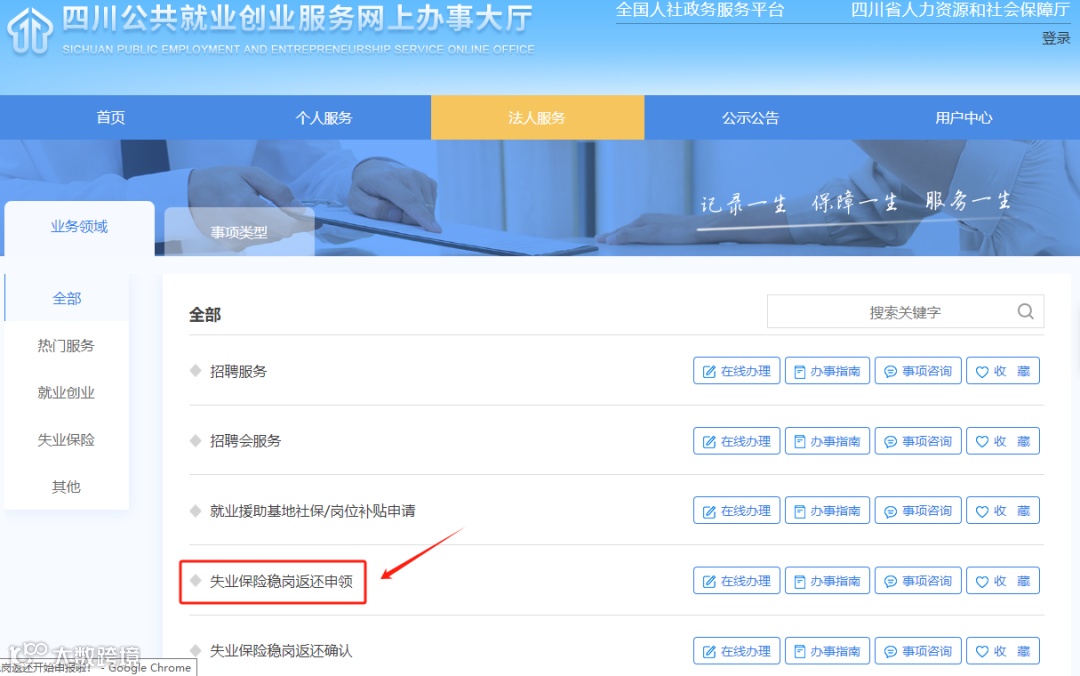Click 在线办理 for 失业保险稳岗返还申领
Viewport: 1080px width, 676px height.
coord(736,581)
